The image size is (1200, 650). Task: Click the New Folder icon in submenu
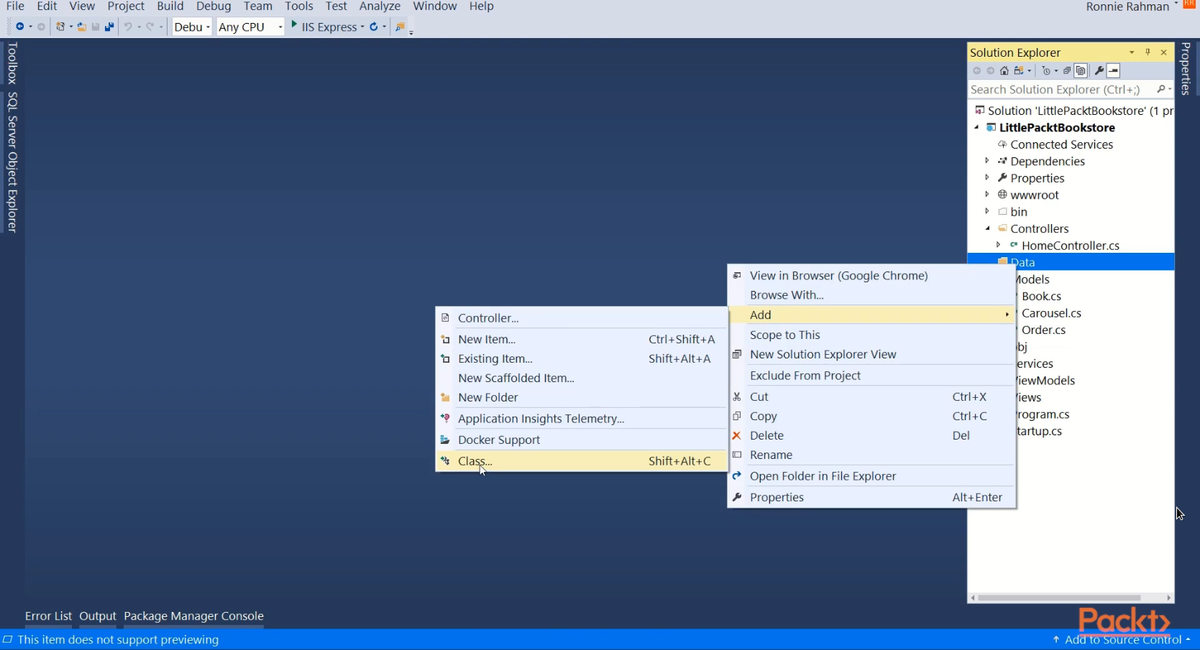(445, 398)
